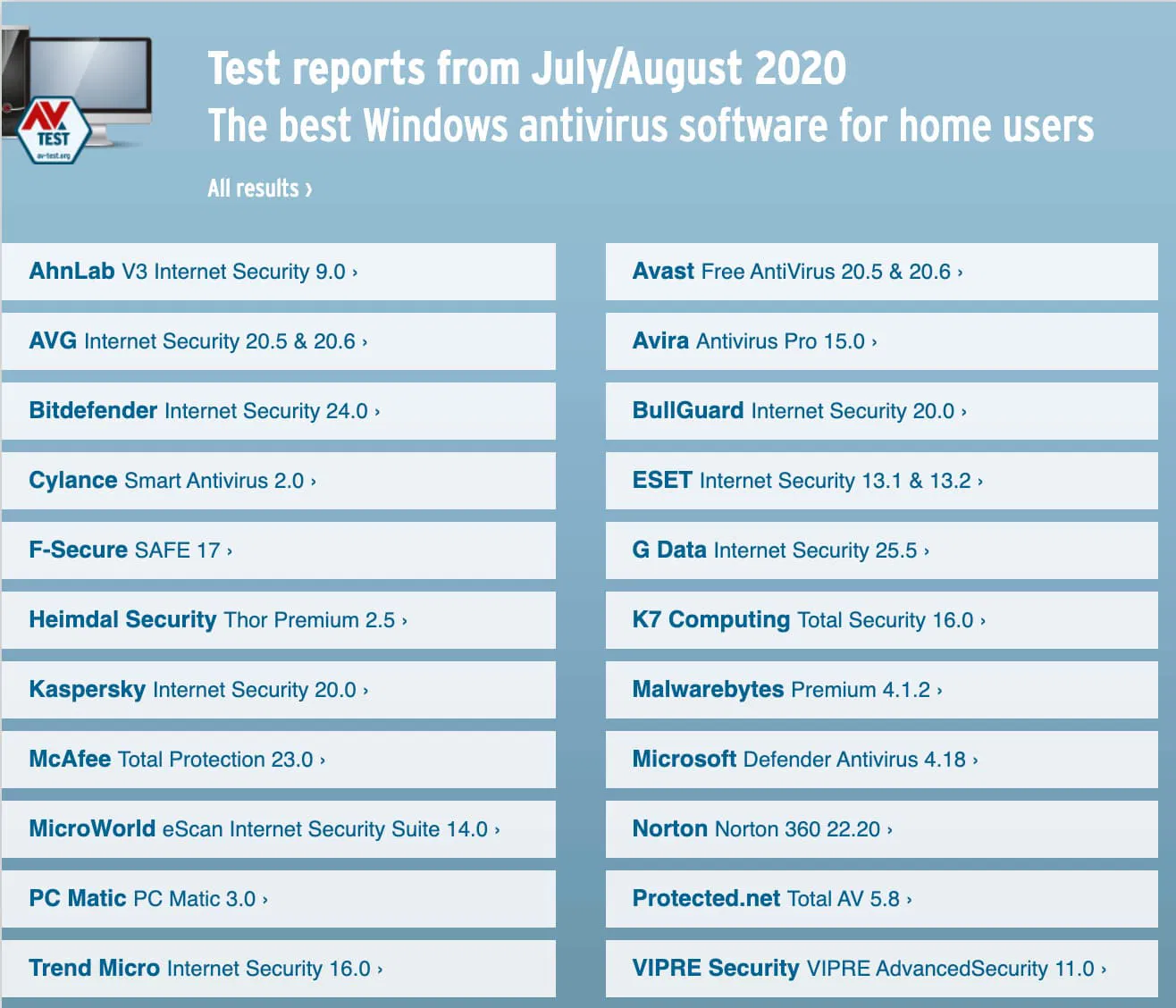Open the F-Secure SAFE 17 report

click(130, 550)
